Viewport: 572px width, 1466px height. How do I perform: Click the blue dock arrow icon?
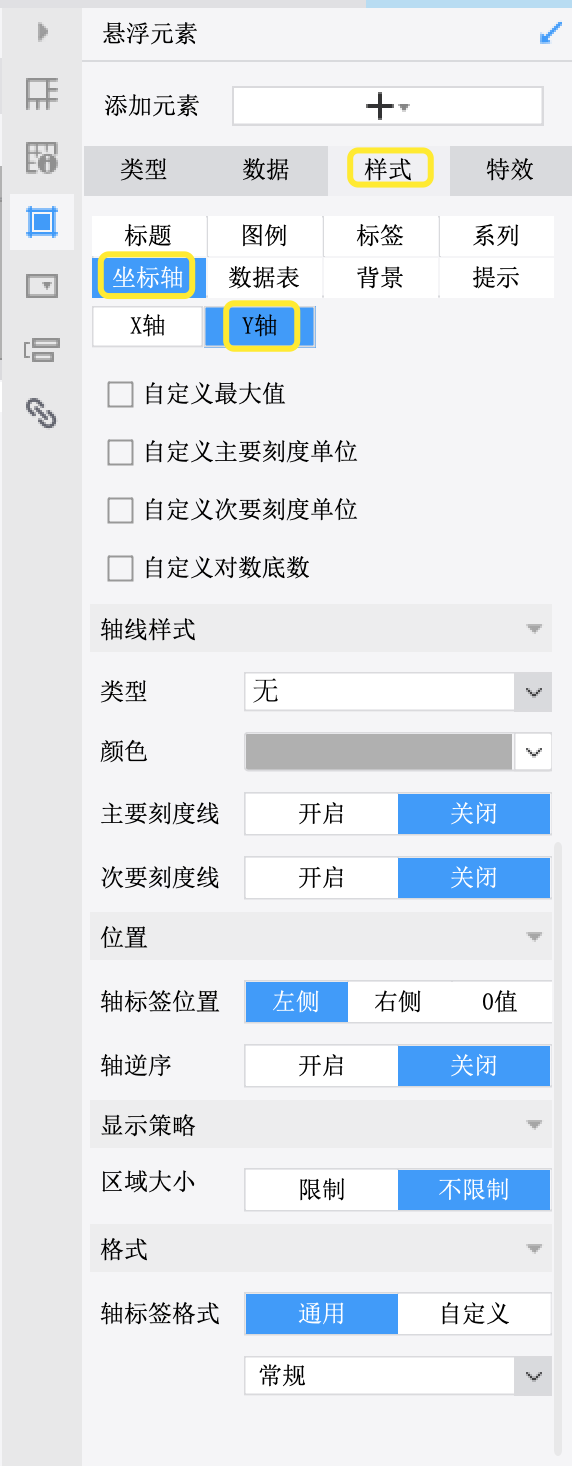550,34
